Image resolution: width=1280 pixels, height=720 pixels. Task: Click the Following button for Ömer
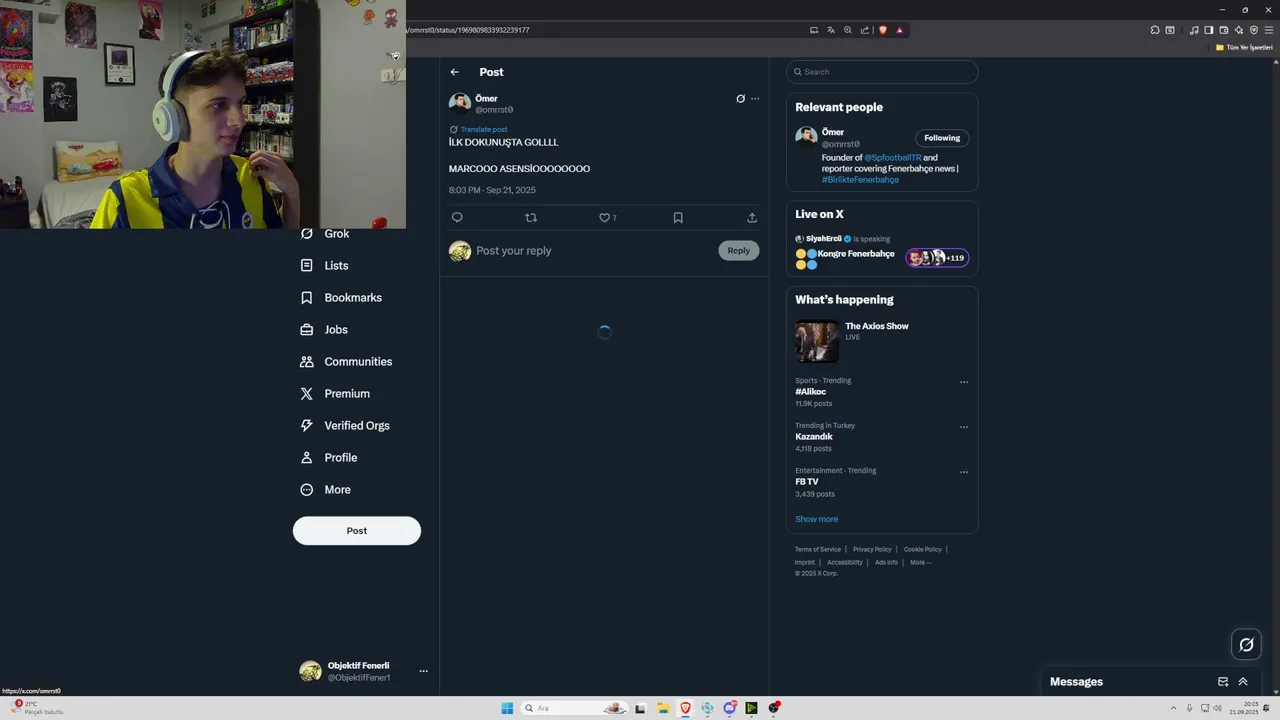[942, 138]
